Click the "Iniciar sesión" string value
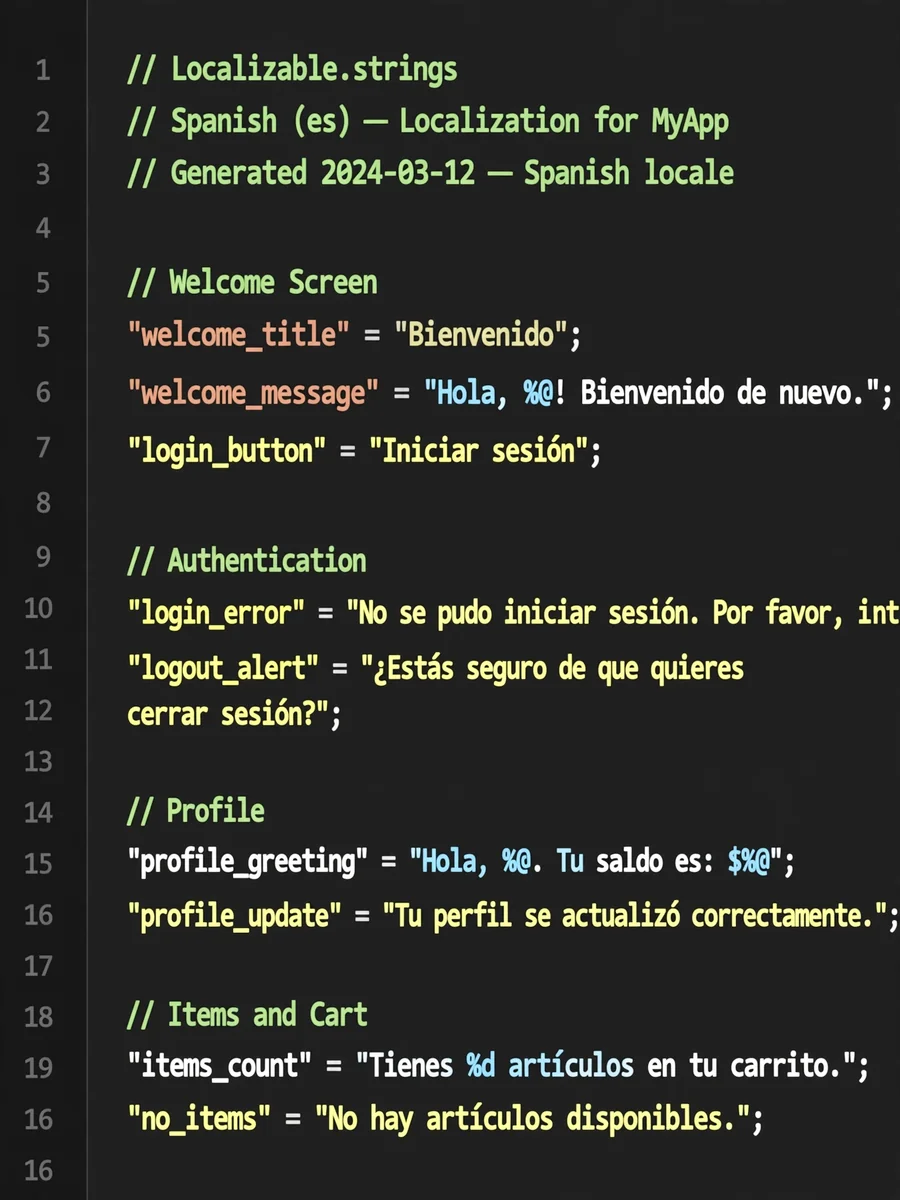The width and height of the screenshot is (900, 1200). pyautogui.click(x=479, y=450)
